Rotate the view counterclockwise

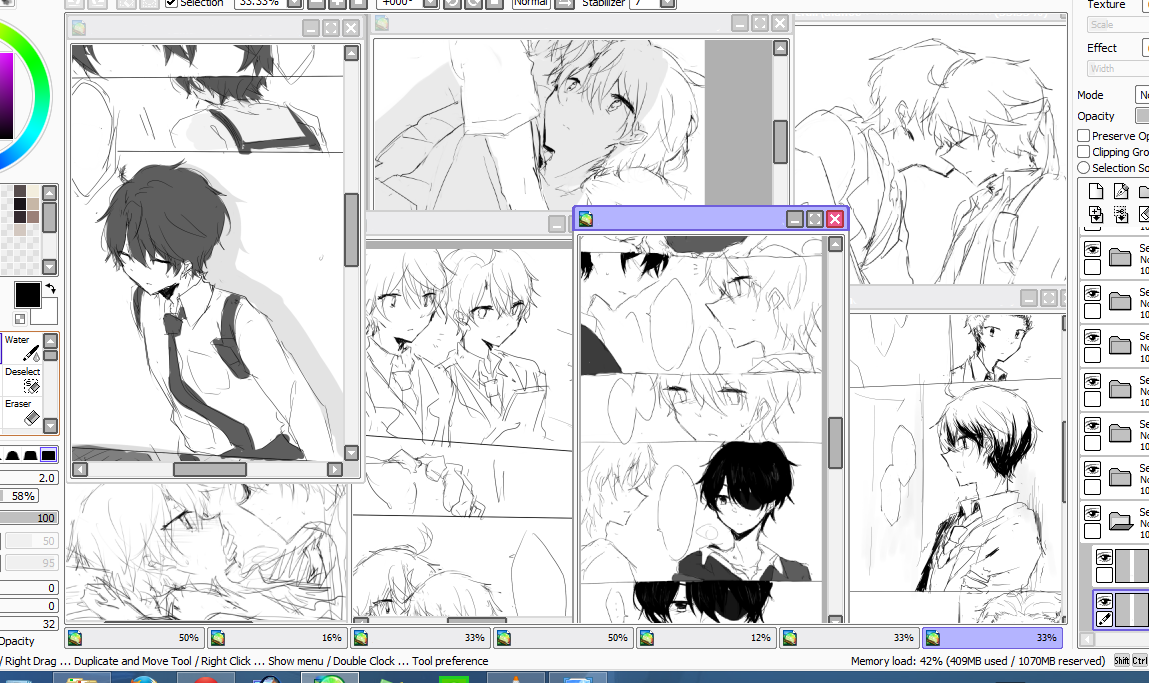click(x=452, y=3)
